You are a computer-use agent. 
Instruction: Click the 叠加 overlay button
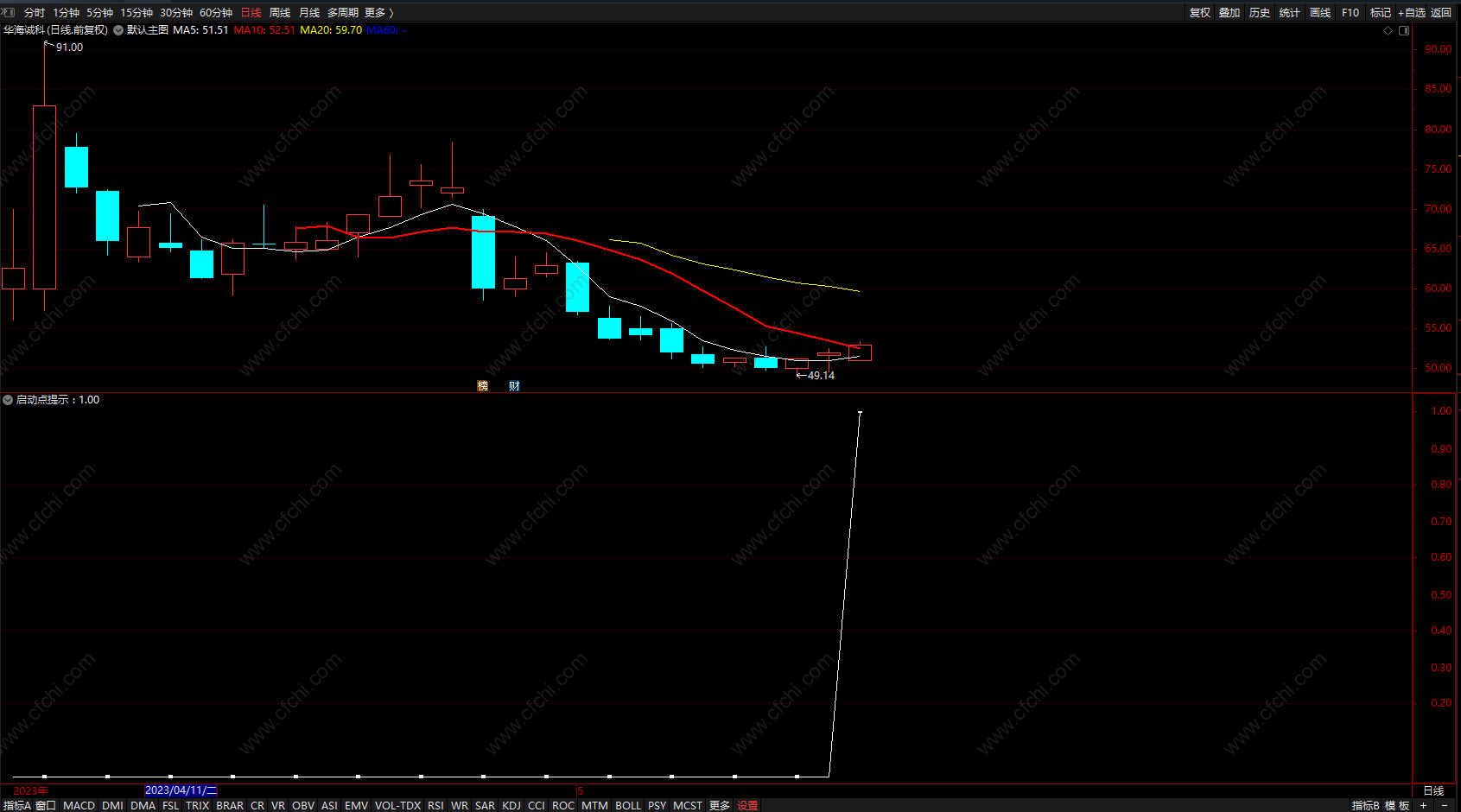tap(1229, 13)
